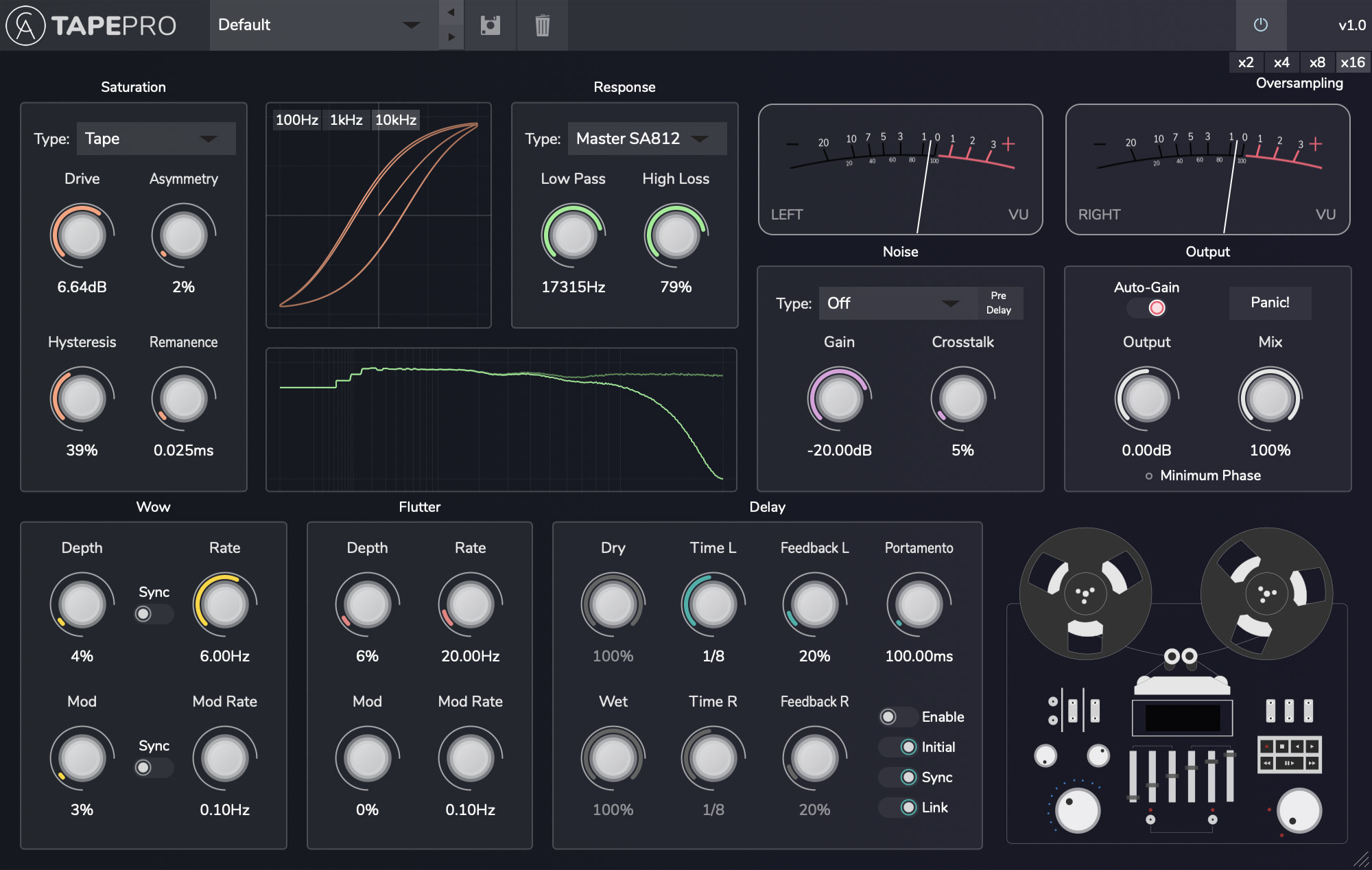The image size is (1372, 870).
Task: Open the Saturation Type dropdown
Action: [156, 138]
